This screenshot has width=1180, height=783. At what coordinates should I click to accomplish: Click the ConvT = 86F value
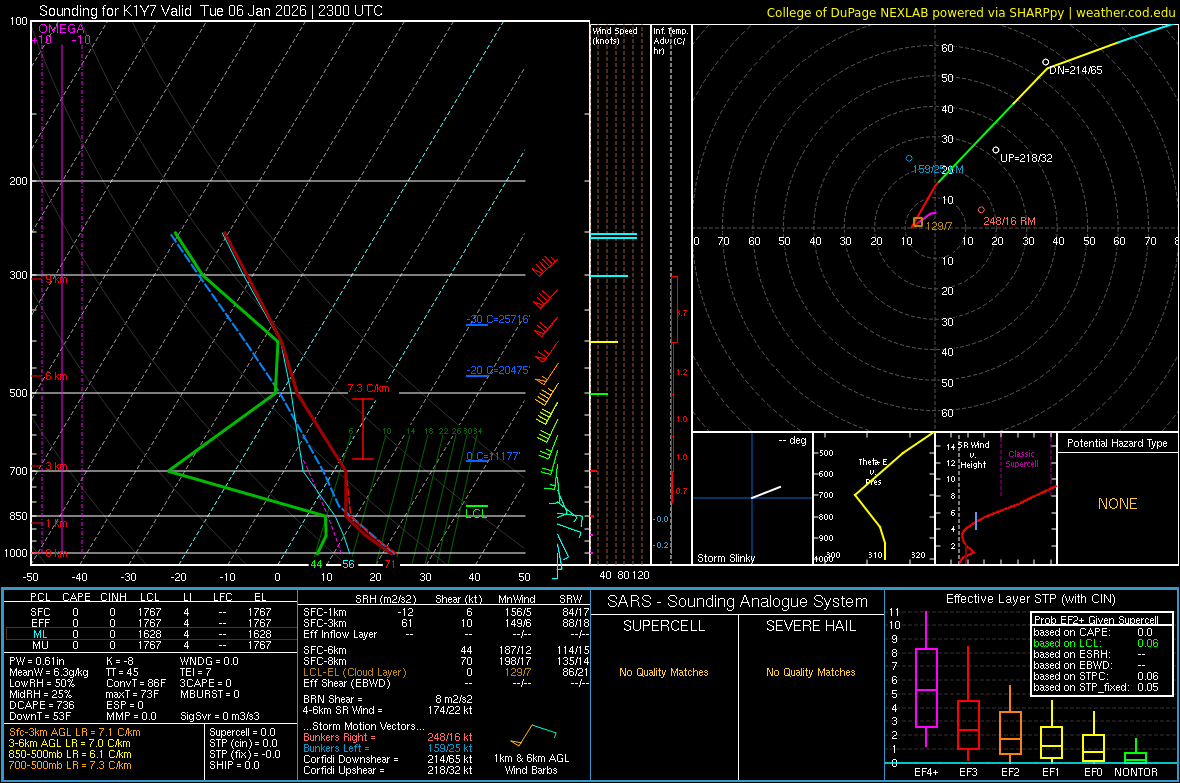135,684
